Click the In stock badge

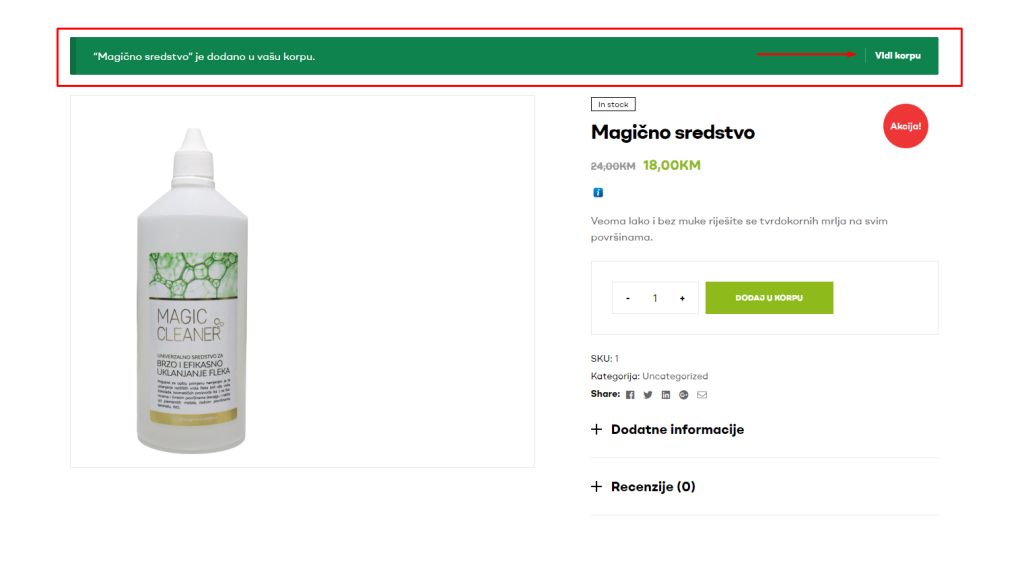tap(613, 104)
